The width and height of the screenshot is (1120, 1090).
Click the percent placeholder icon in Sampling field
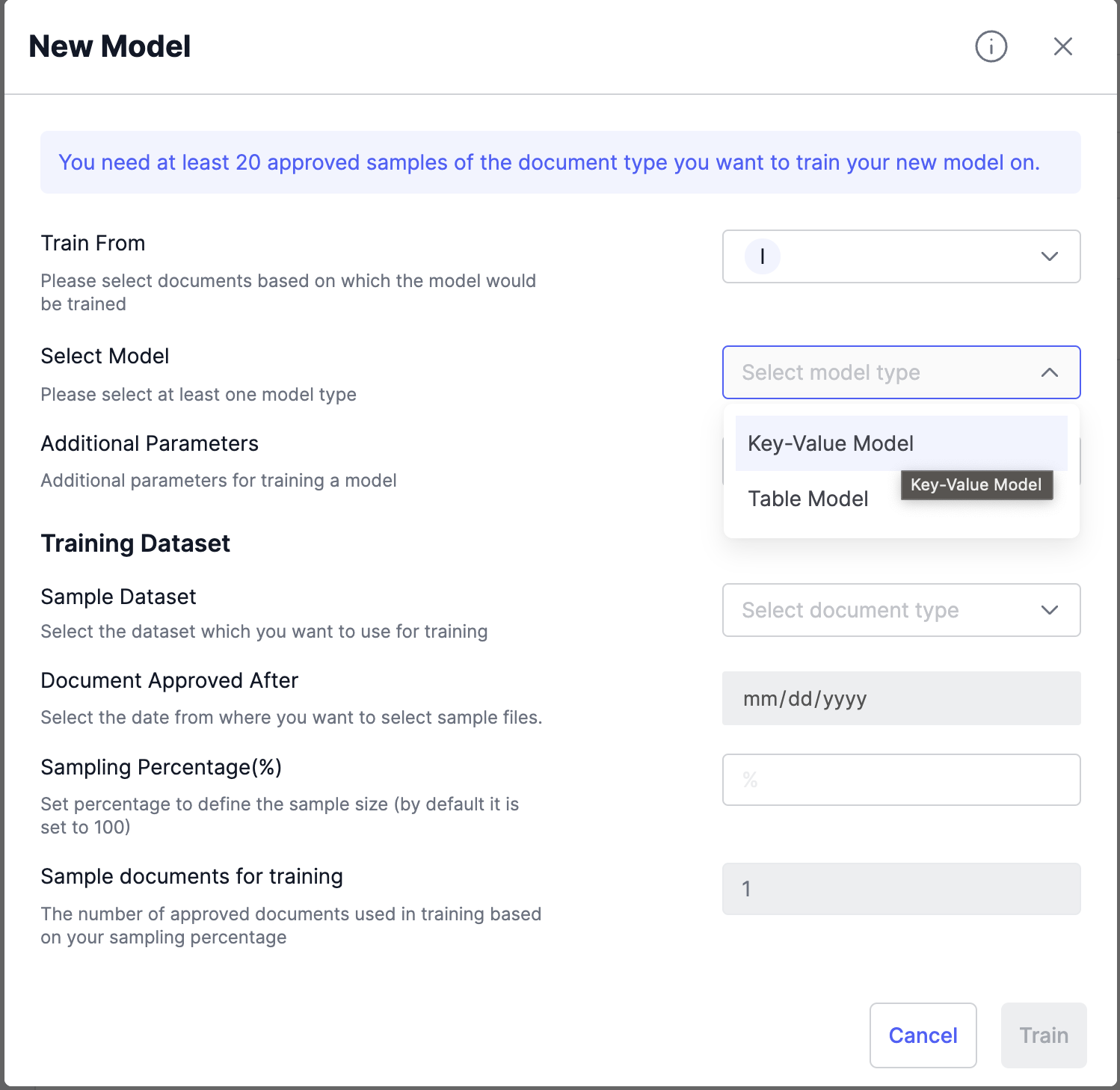[750, 780]
